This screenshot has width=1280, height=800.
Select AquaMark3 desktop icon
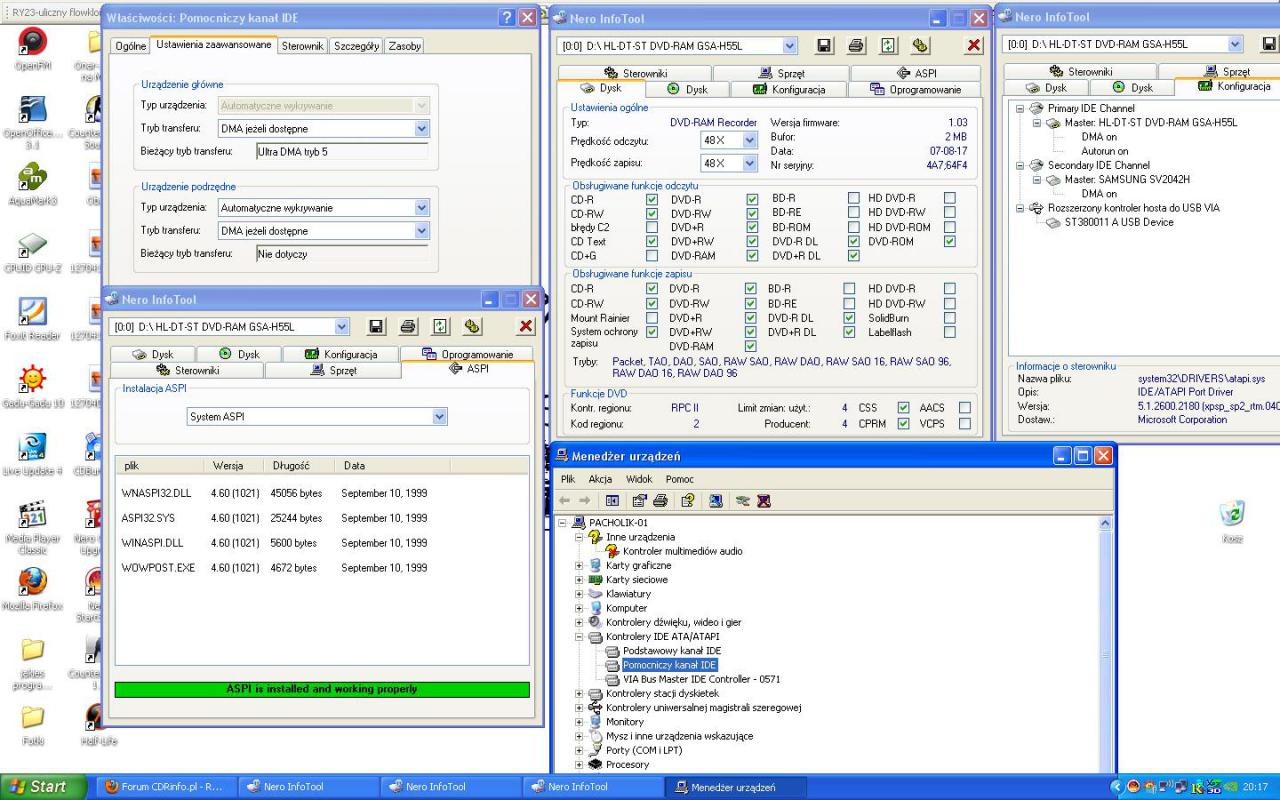33,184
